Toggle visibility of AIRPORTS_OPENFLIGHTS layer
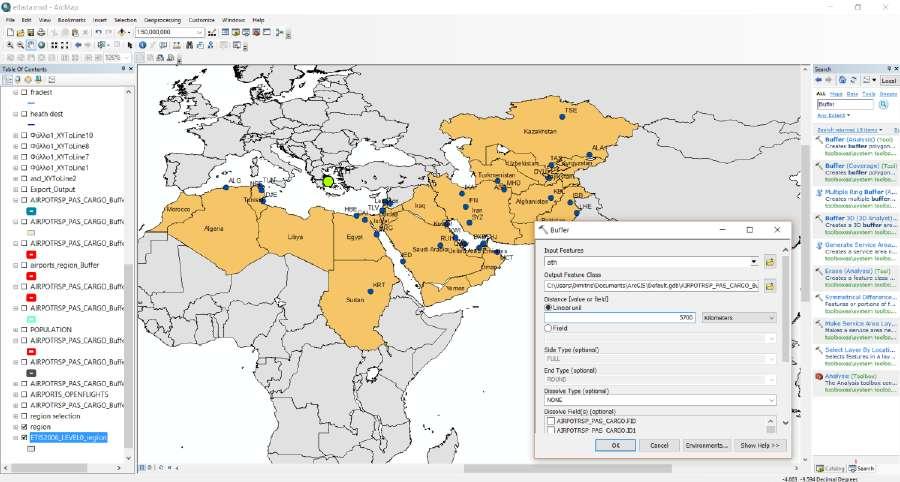Image resolution: width=900 pixels, height=482 pixels. click(24, 395)
